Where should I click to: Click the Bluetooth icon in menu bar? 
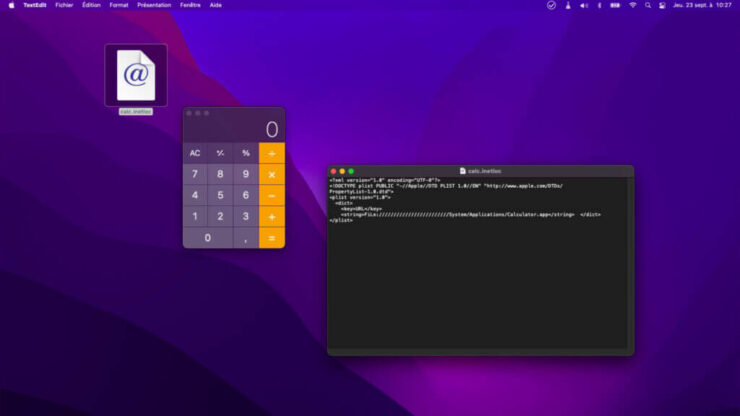(x=599, y=5)
